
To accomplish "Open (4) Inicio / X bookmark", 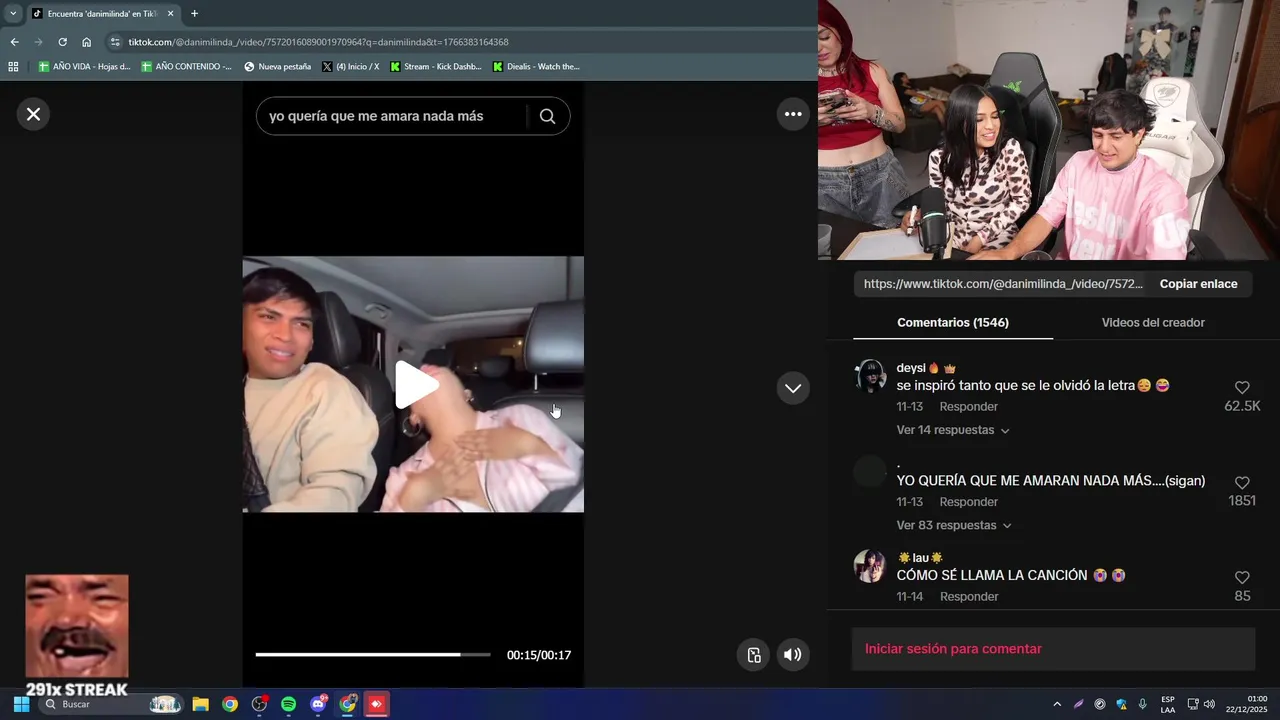I will (x=351, y=67).
